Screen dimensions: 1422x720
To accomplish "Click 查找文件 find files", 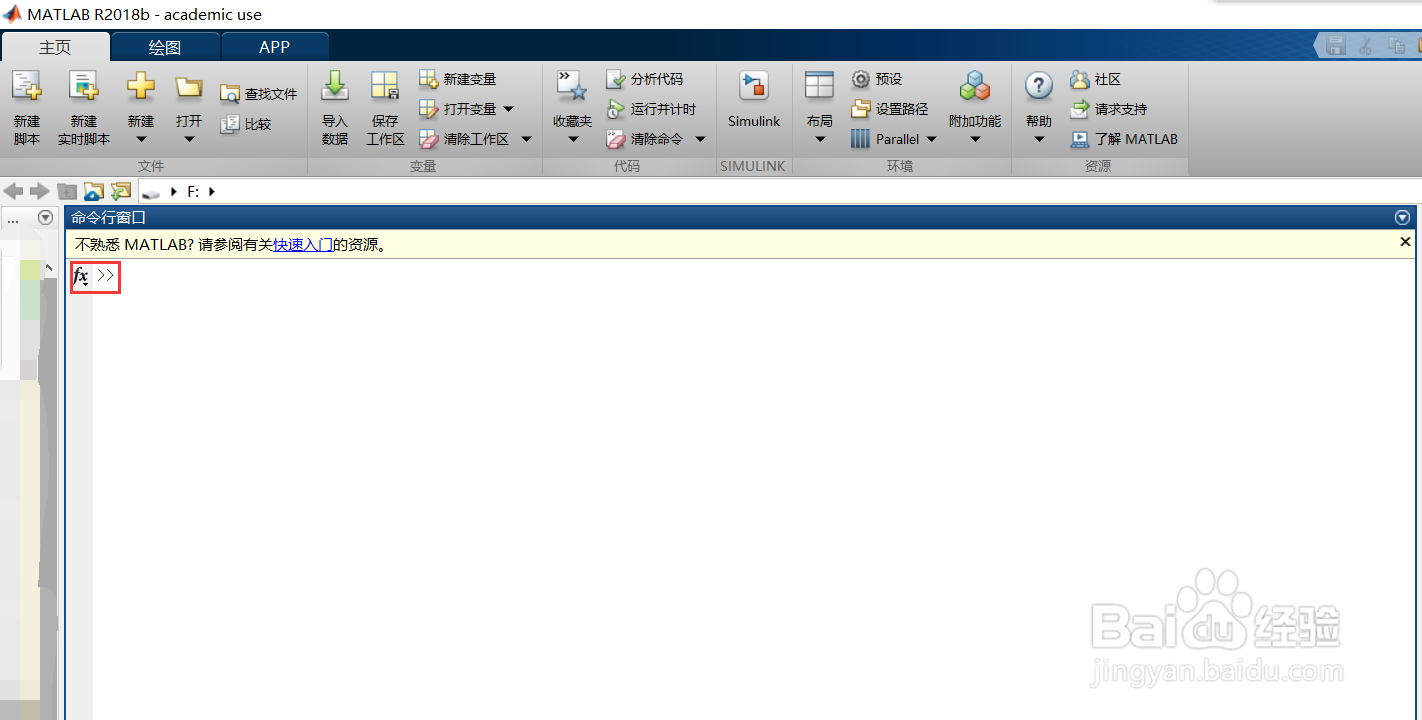I will pos(259,94).
